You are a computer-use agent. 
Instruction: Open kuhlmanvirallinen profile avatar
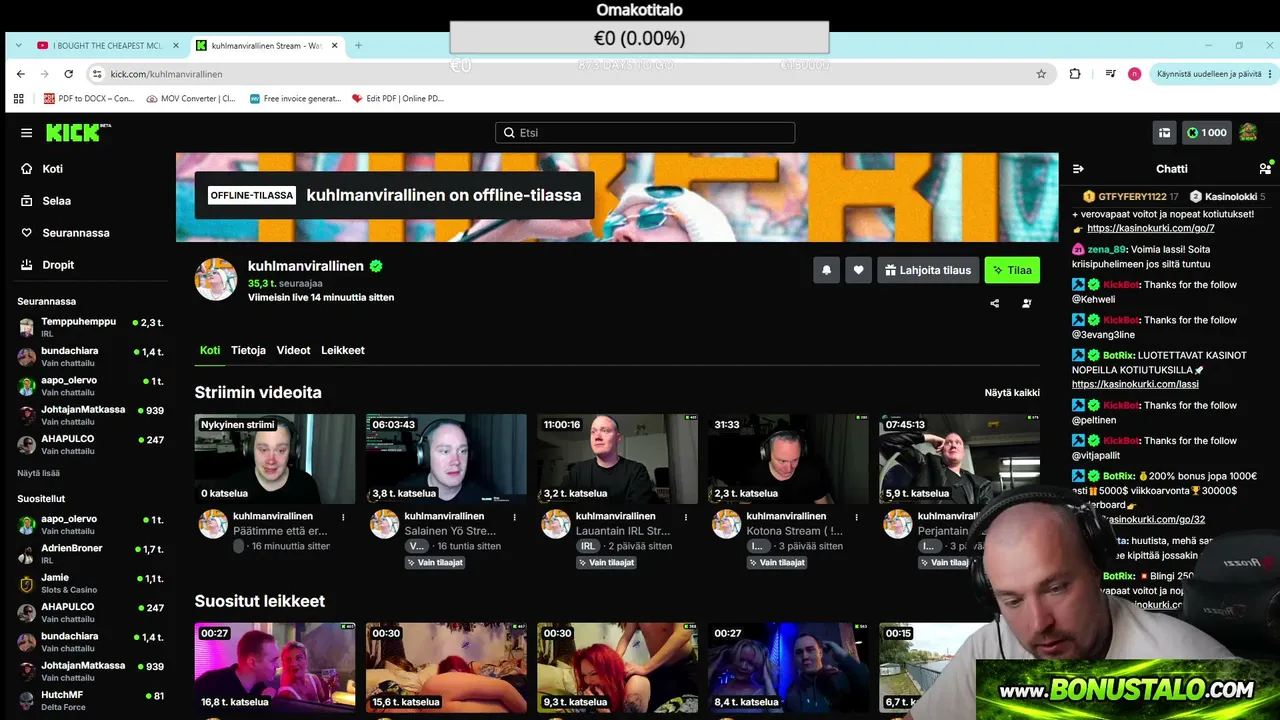coord(216,279)
